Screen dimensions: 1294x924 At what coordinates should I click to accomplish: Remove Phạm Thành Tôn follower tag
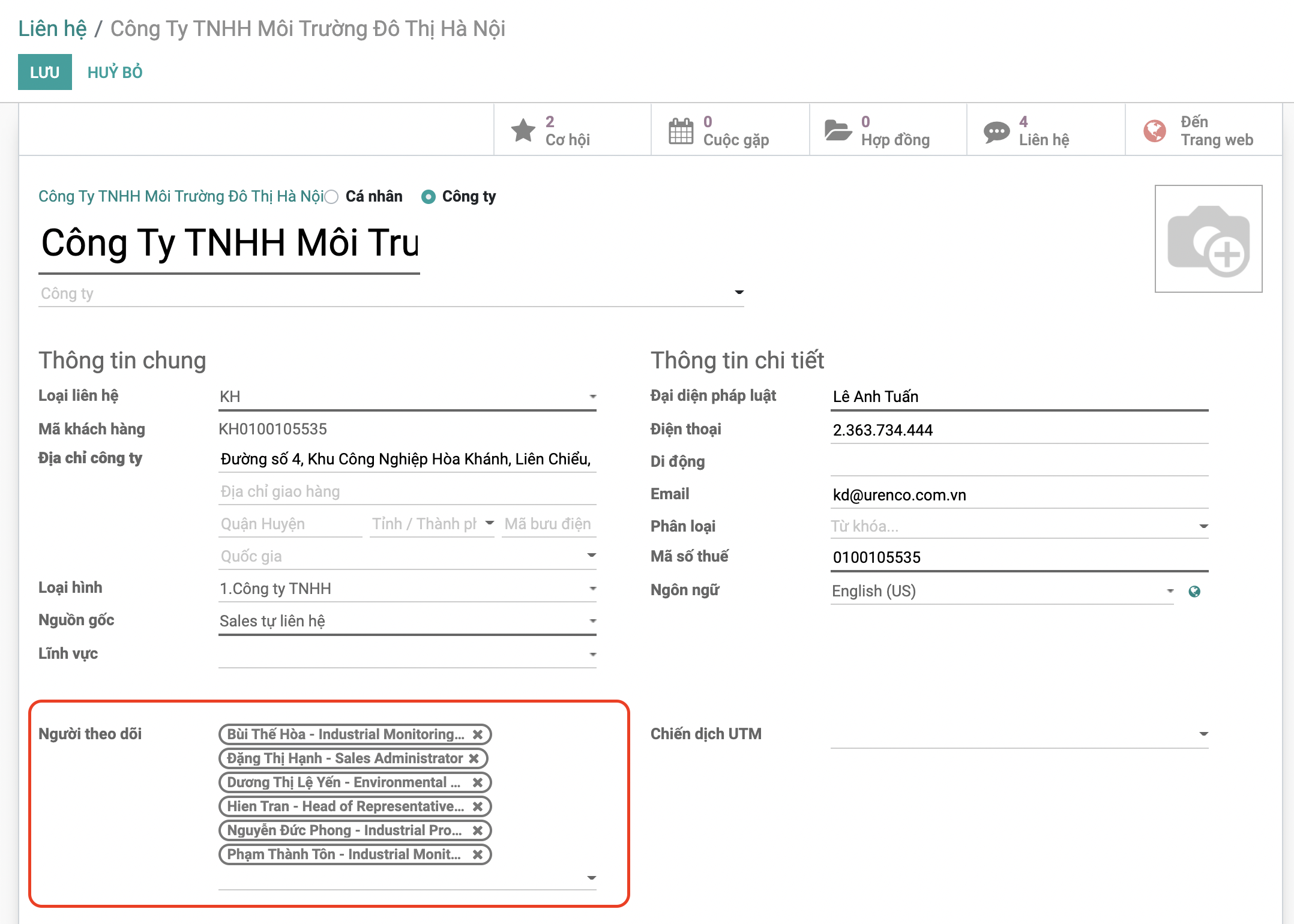[478, 854]
